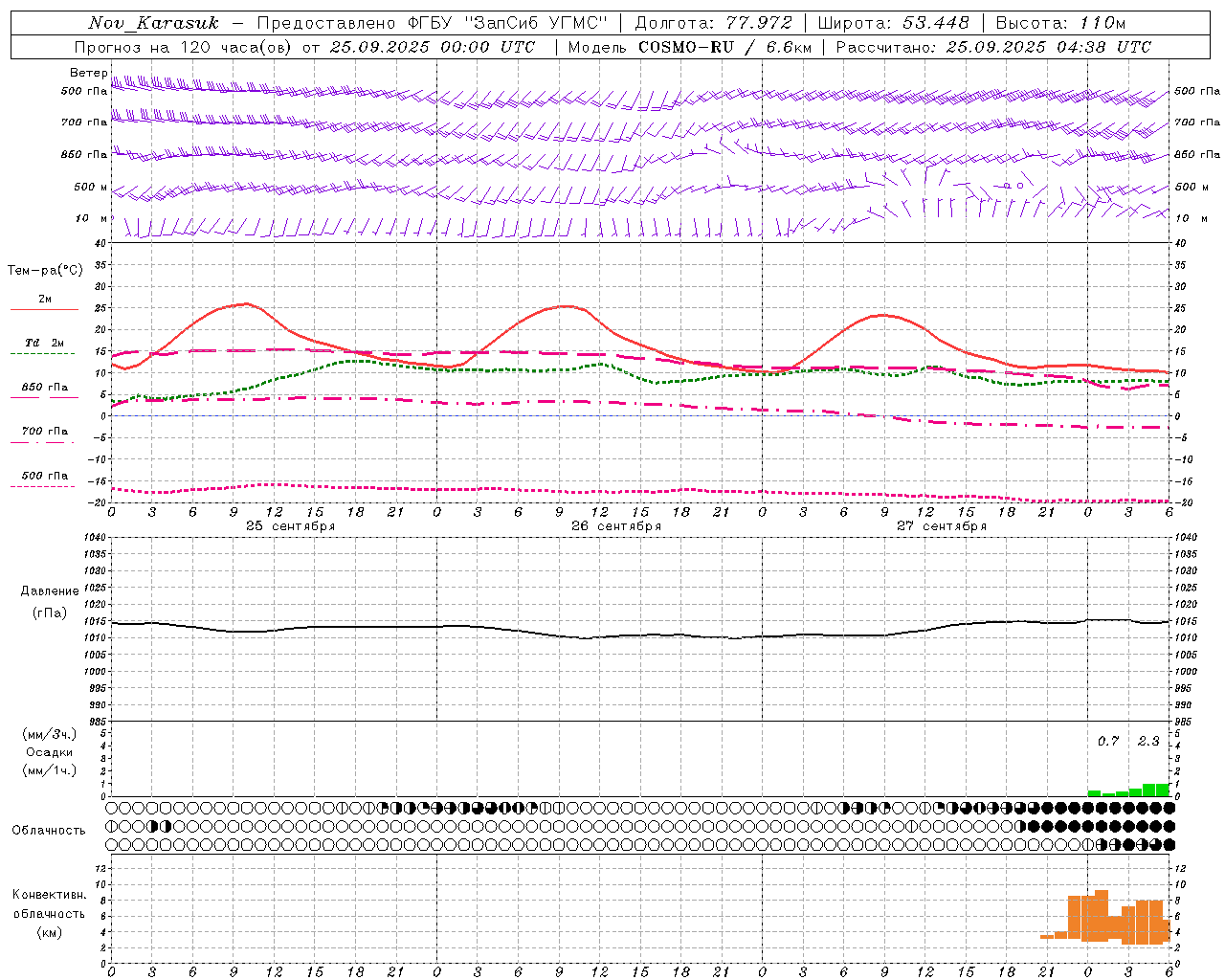Select the Осадки panel label
Screen dimensions: 1225x980
(x=50, y=753)
